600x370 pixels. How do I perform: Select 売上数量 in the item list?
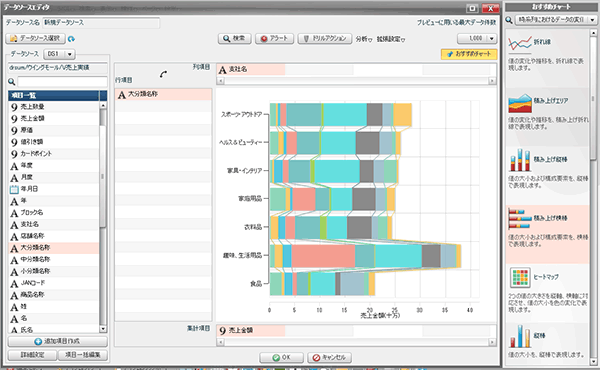pyautogui.click(x=54, y=107)
